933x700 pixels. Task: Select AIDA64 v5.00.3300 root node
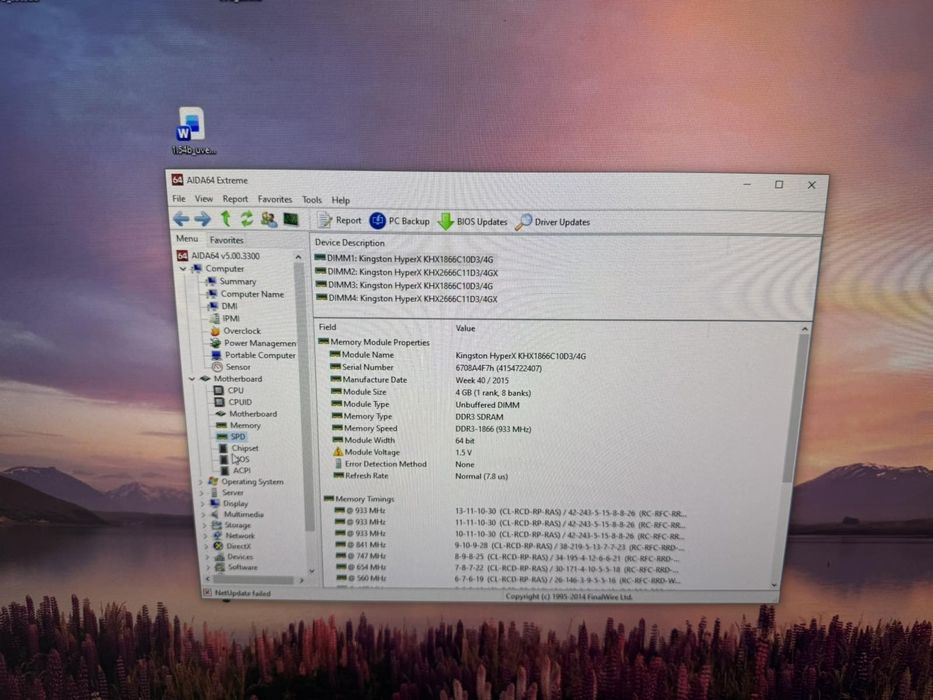tap(218, 255)
